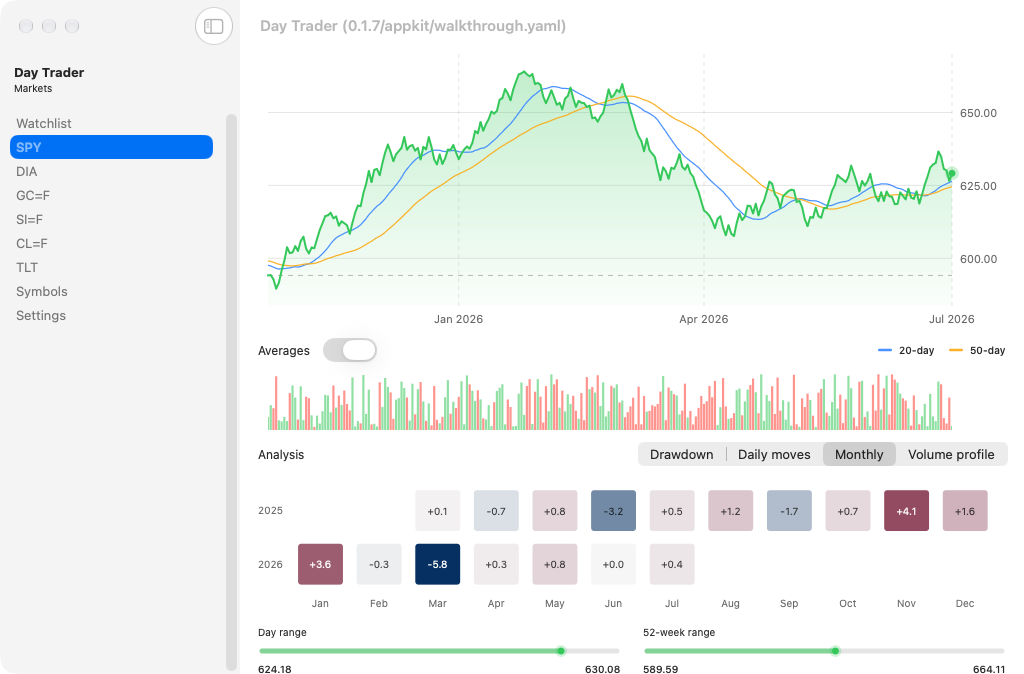Click the 52-week low value 589.59

(661, 669)
